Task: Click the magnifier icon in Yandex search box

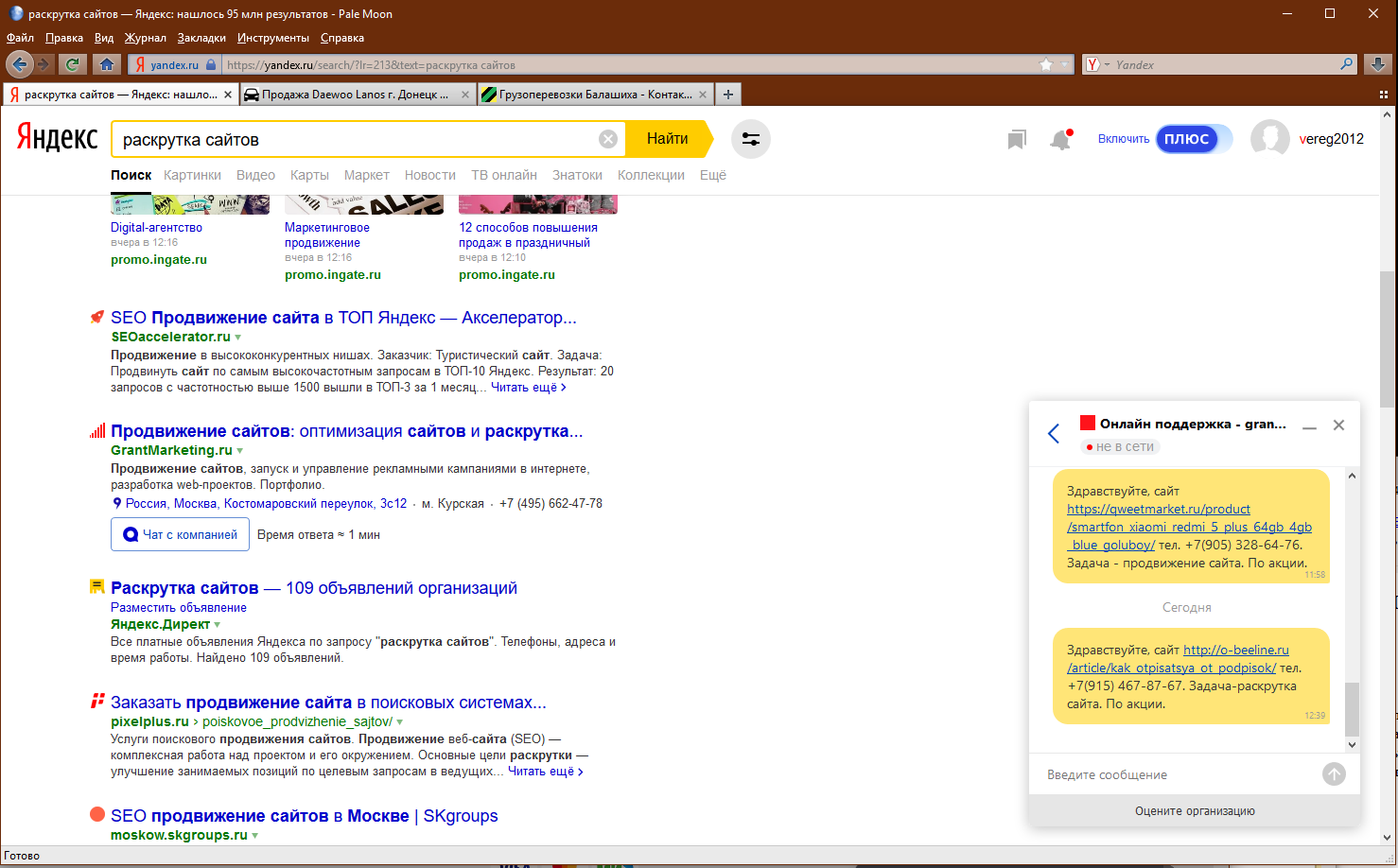Action: coord(1347,64)
